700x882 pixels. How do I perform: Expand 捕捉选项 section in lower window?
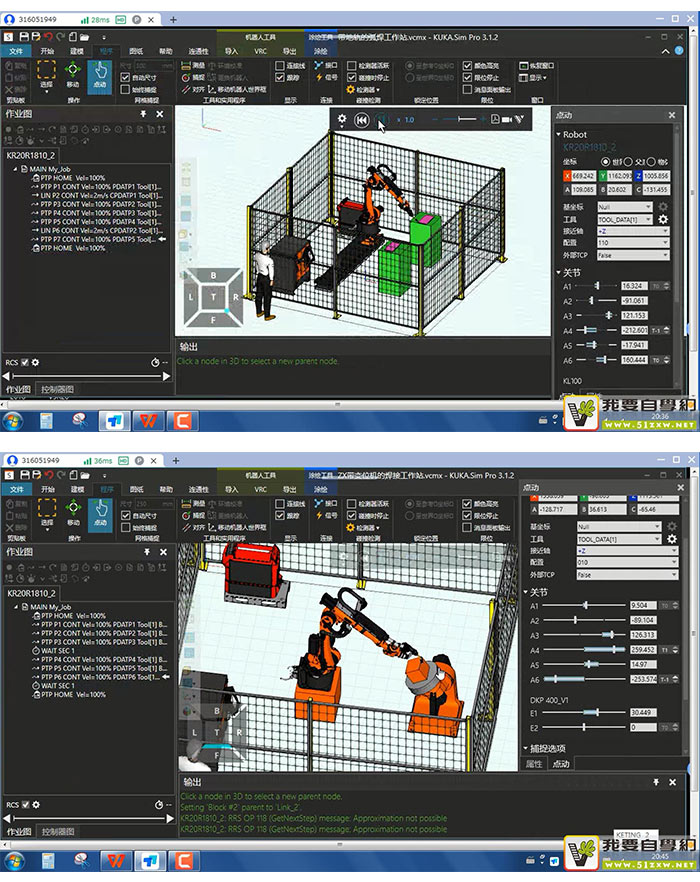click(526, 749)
